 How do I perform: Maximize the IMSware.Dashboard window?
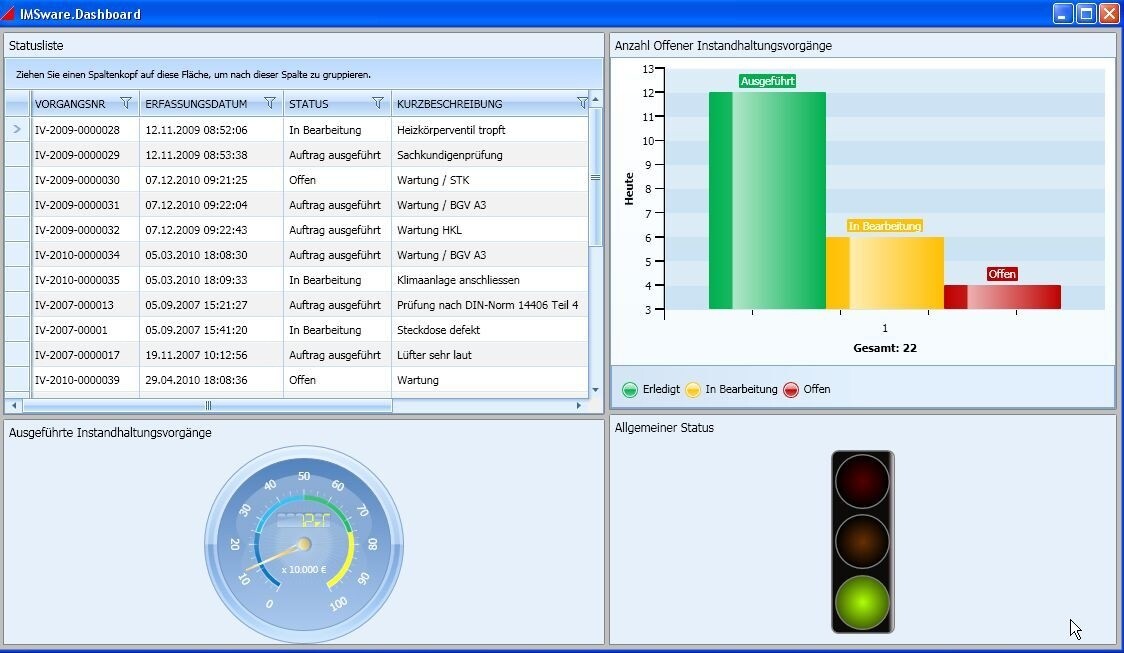(x=1086, y=13)
